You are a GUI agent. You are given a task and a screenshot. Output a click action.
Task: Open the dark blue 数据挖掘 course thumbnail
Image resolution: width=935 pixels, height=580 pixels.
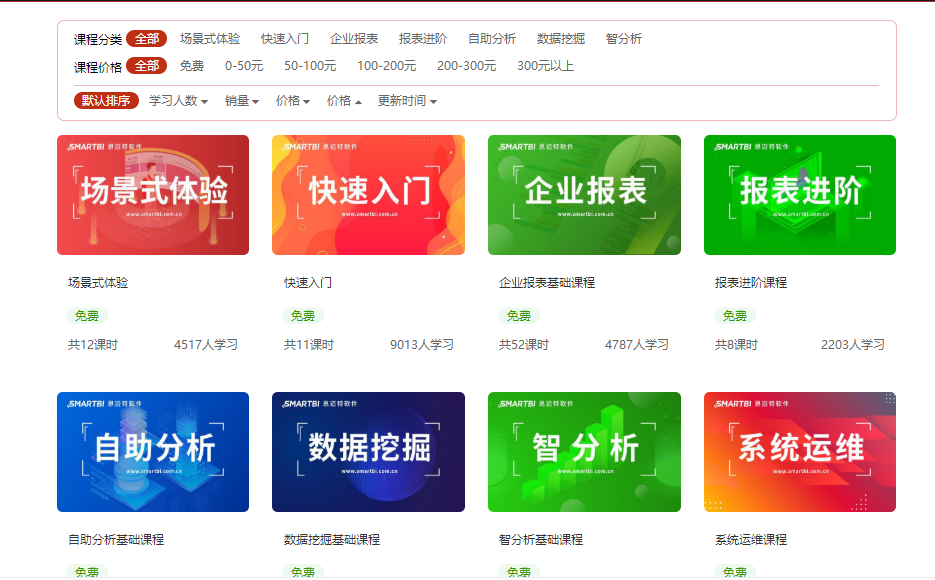[x=369, y=452]
